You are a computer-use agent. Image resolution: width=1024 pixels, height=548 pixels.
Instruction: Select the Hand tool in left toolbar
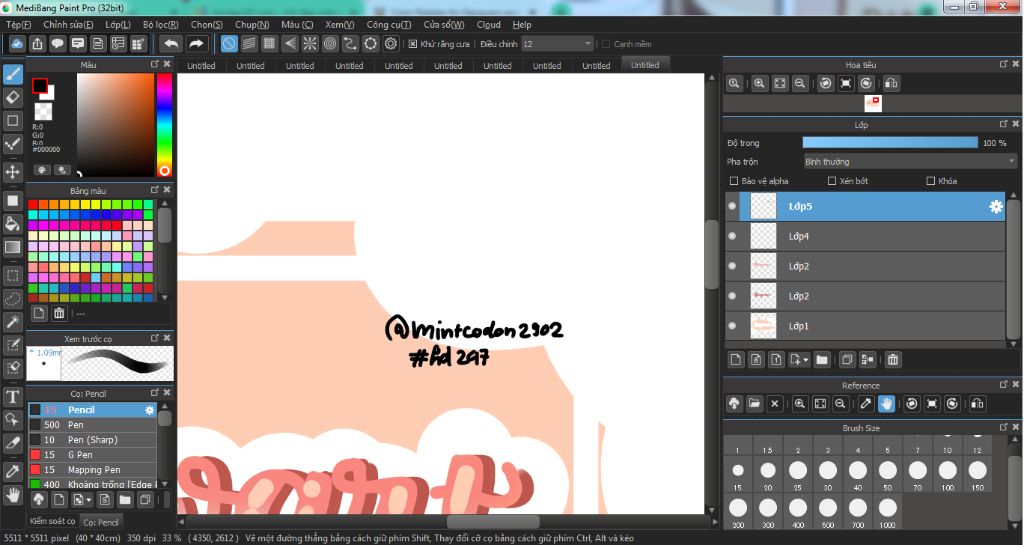pos(12,494)
